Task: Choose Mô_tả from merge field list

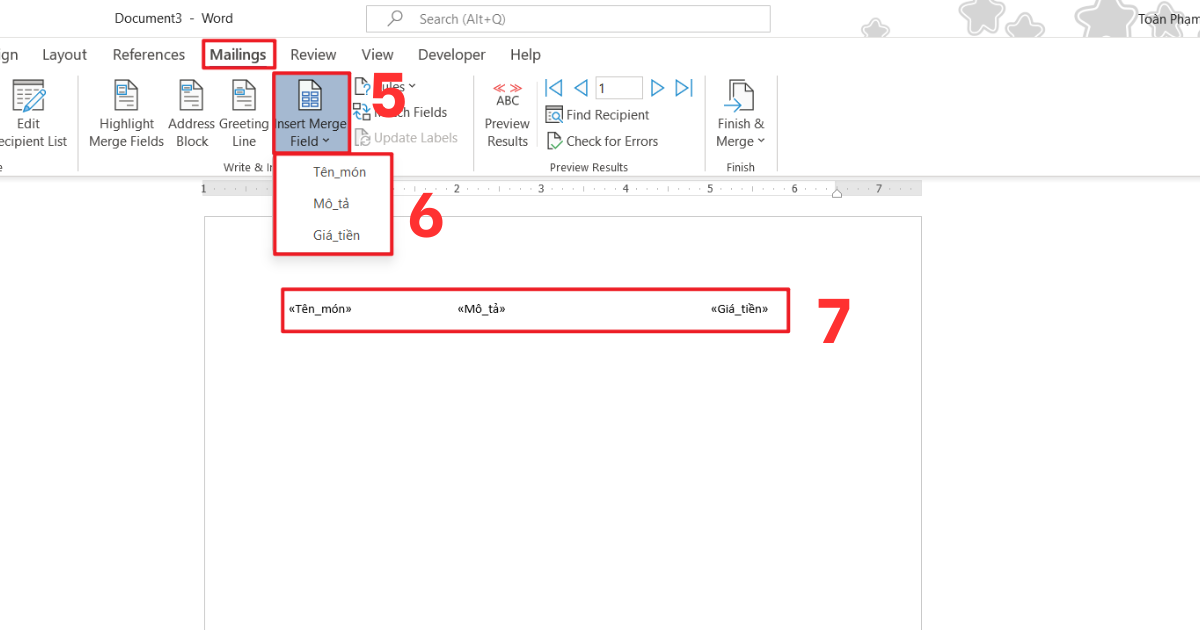Action: (x=333, y=204)
